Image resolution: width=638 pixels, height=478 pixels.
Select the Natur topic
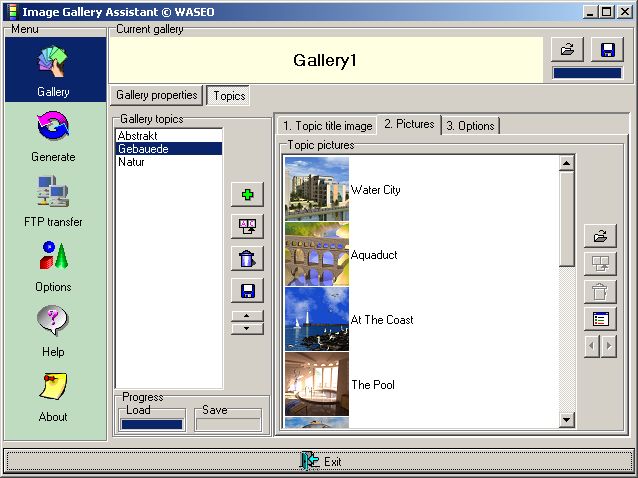[x=169, y=162]
